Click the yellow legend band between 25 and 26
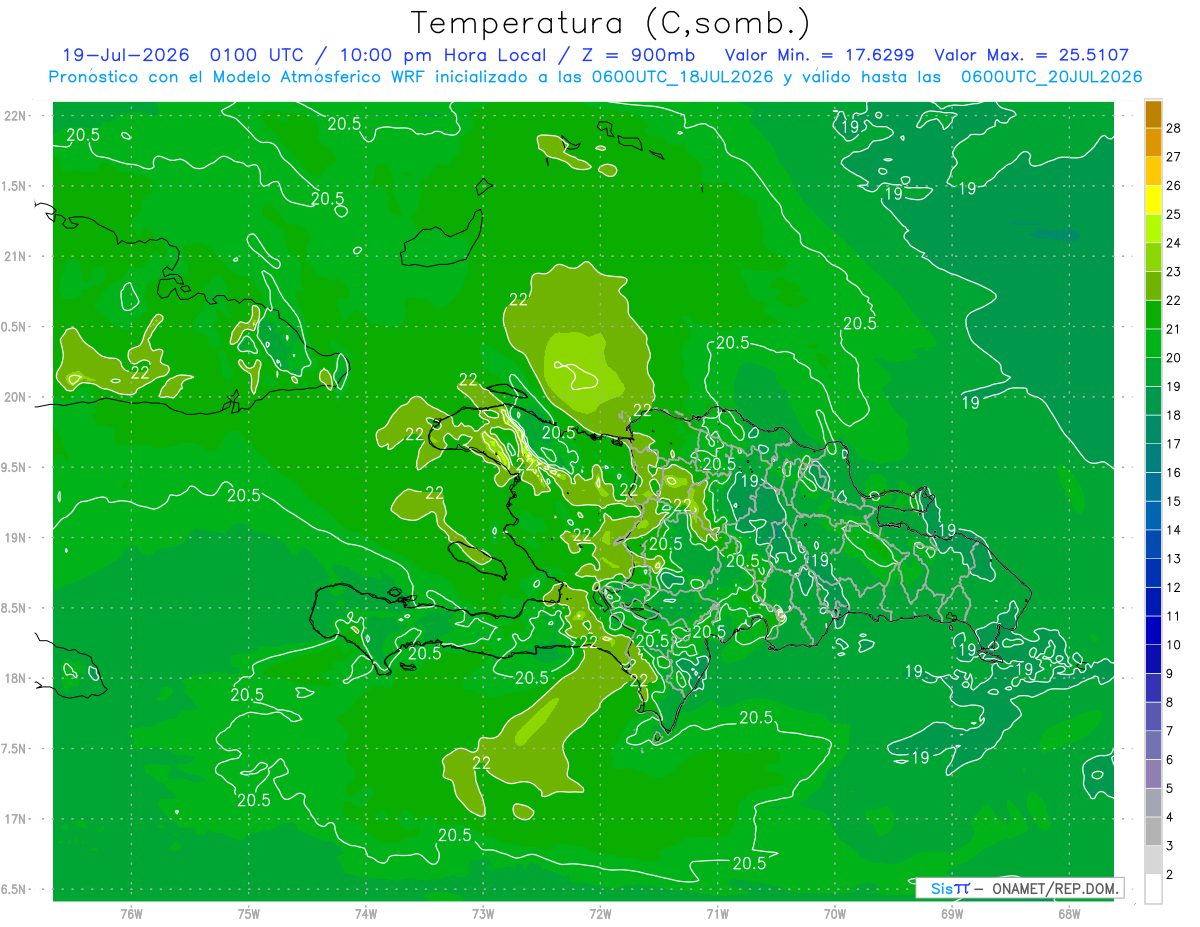Screen dimensions: 1200x927 pyautogui.click(x=1153, y=200)
